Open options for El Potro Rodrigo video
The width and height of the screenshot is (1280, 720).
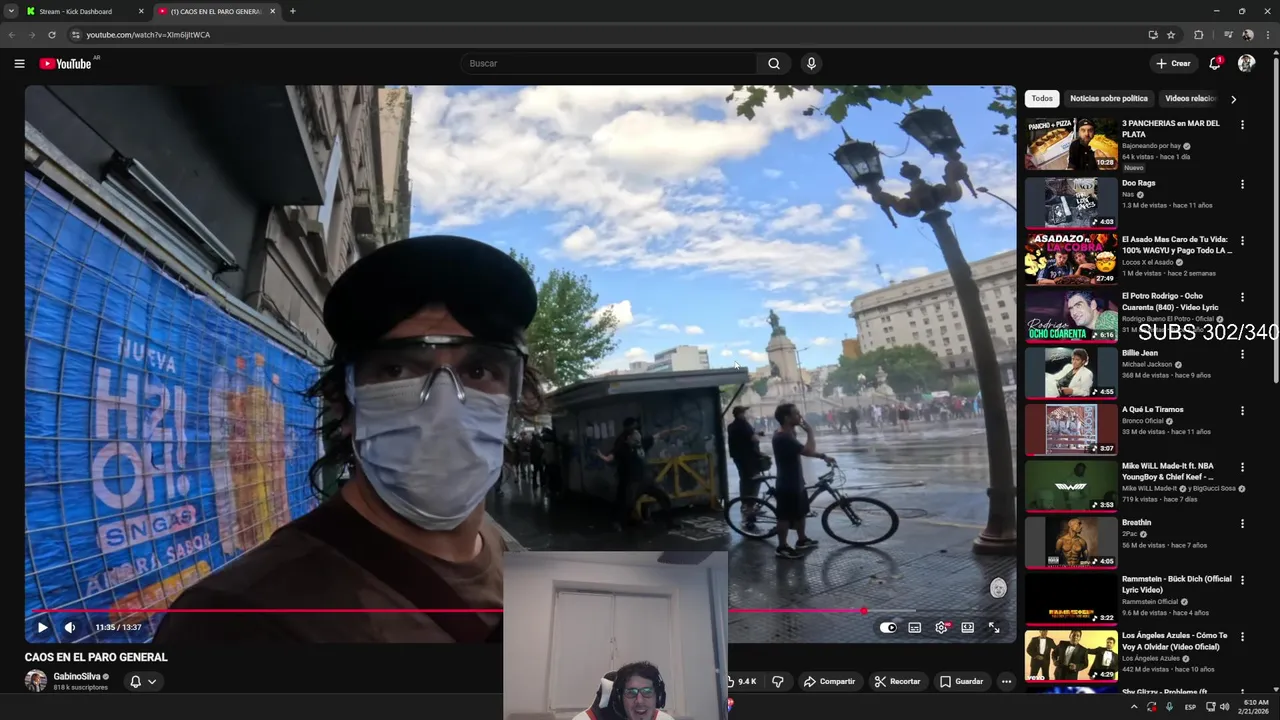pyautogui.click(x=1242, y=297)
